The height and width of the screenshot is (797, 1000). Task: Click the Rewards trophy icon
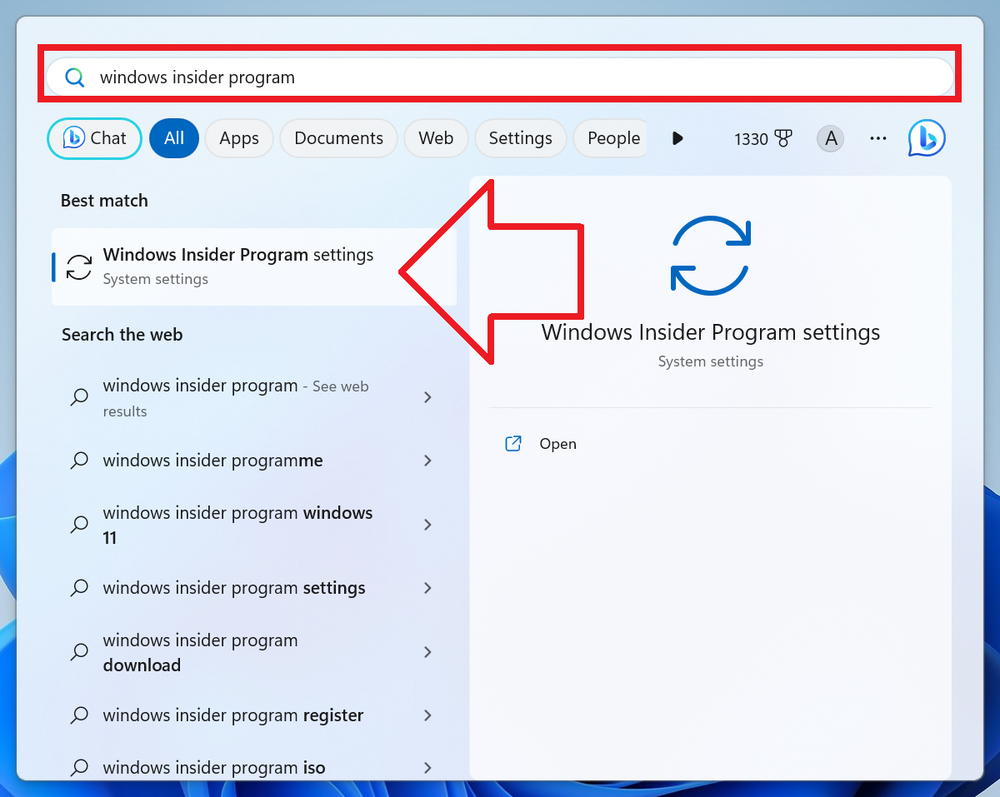[783, 138]
